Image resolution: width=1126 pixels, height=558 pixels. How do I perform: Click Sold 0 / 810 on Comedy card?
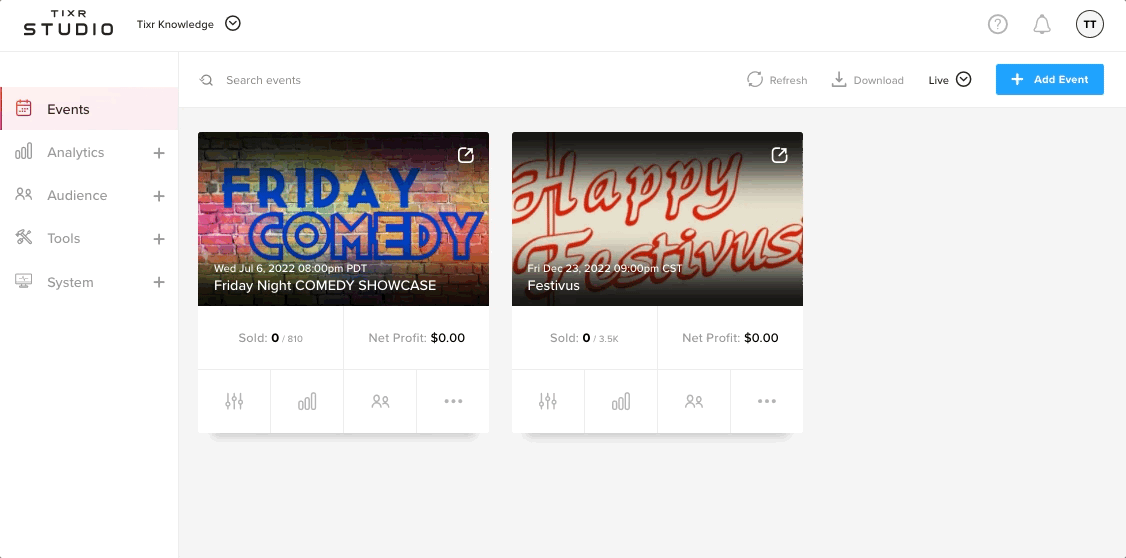pyautogui.click(x=271, y=338)
